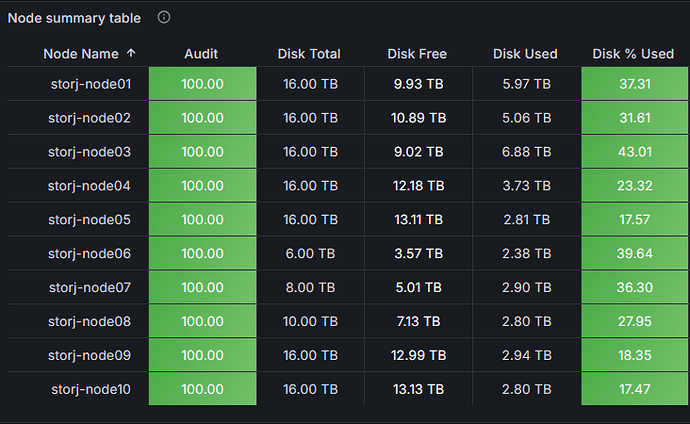Click the 2.81 TB Disk Used cell
Screen dimensions: 690x424
(x=527, y=219)
